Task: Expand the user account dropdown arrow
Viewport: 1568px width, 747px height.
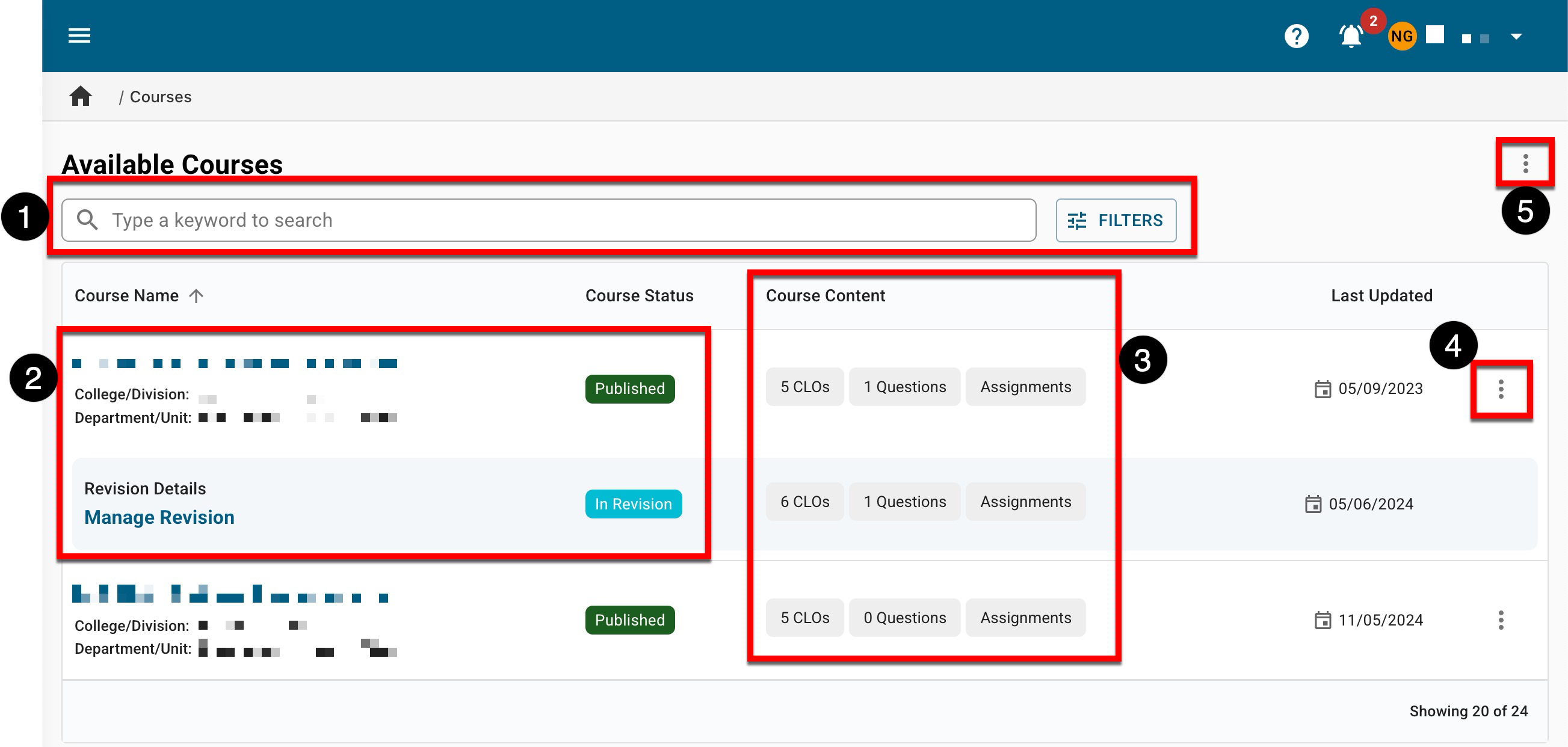Action: click(1516, 37)
